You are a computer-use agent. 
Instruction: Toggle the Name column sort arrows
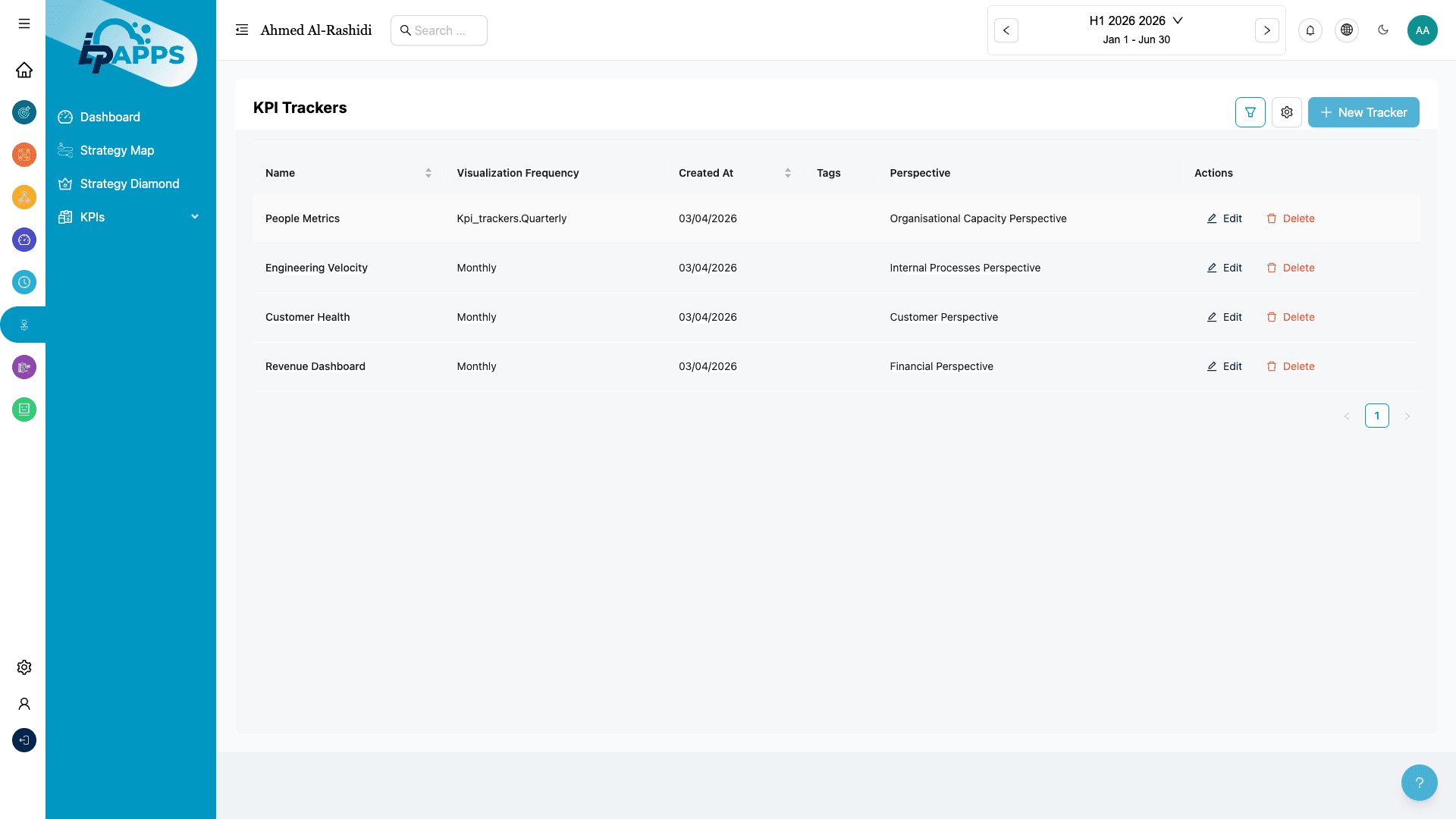(x=428, y=173)
